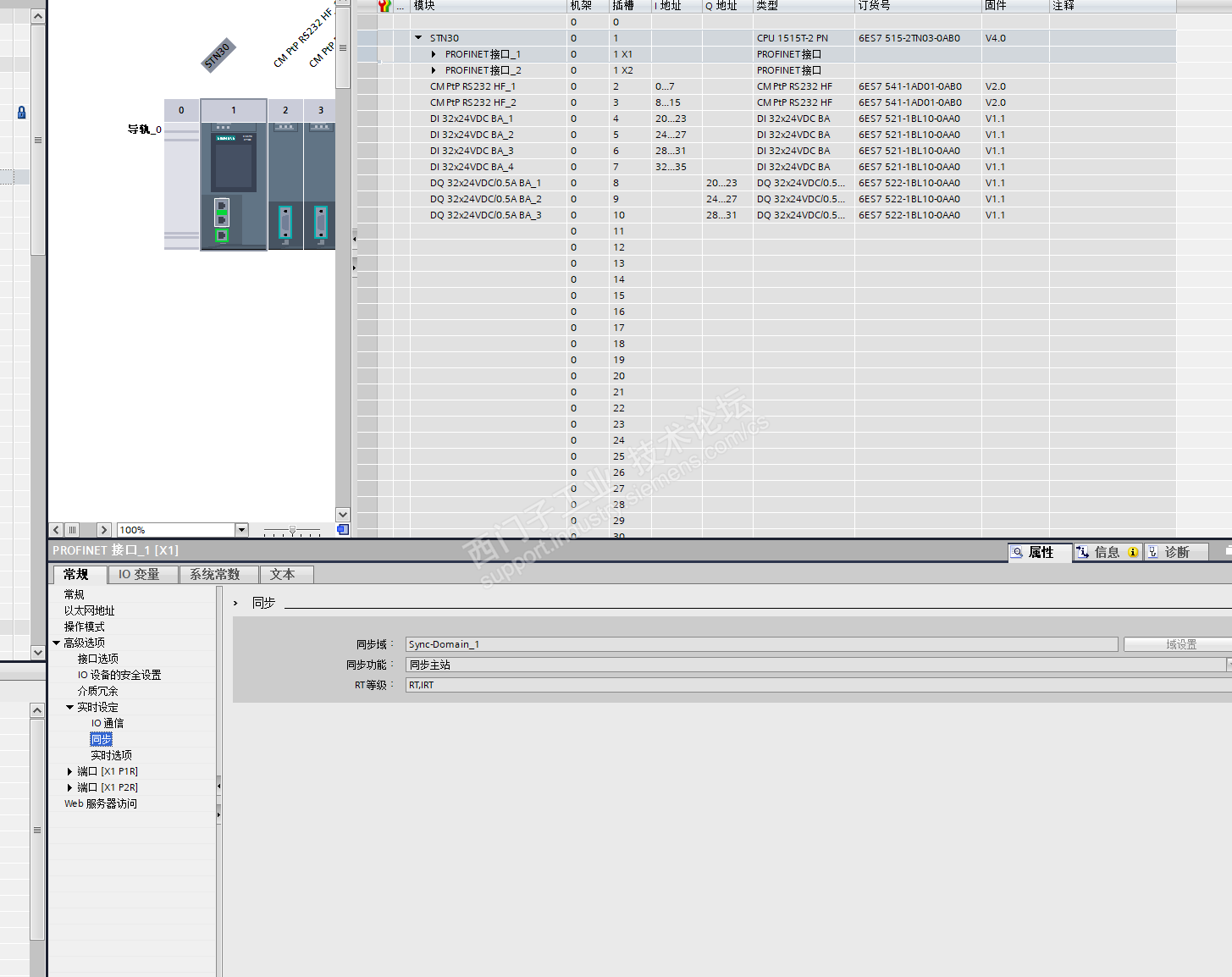Expand the 端口 [X1 P1R] node
The height and width of the screenshot is (977, 1232).
pos(70,771)
